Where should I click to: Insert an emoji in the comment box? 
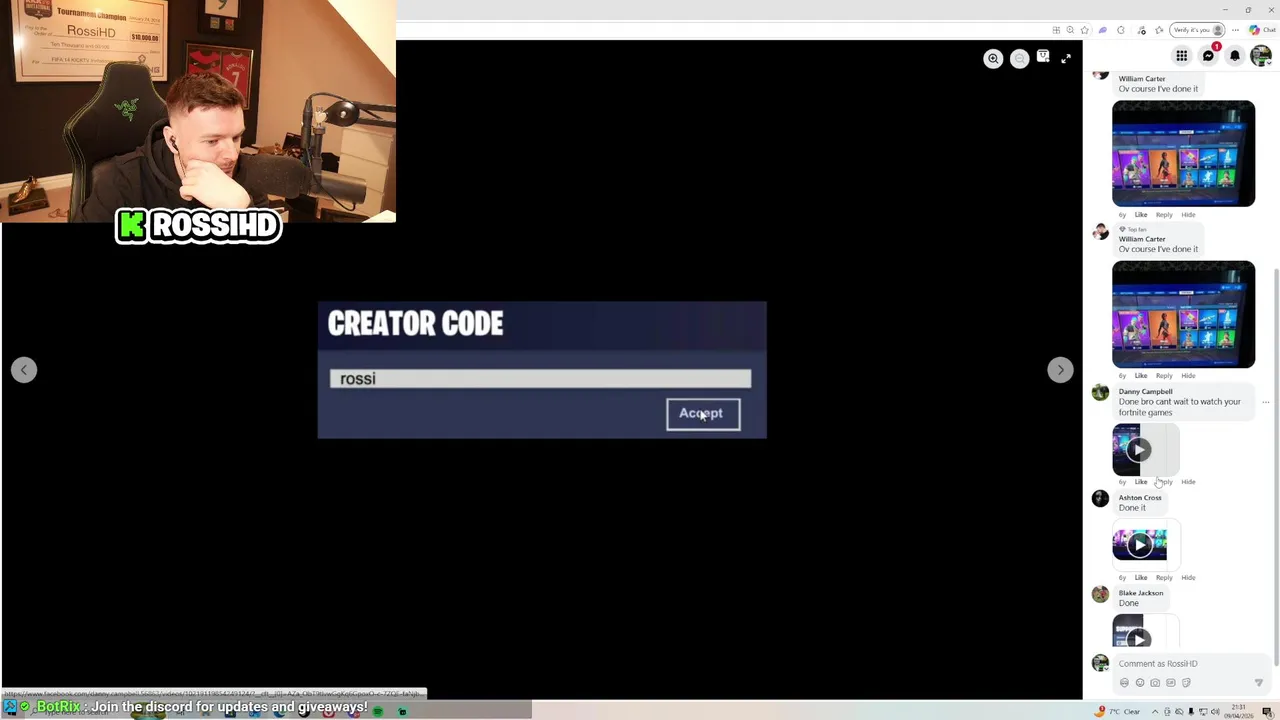[1140, 683]
